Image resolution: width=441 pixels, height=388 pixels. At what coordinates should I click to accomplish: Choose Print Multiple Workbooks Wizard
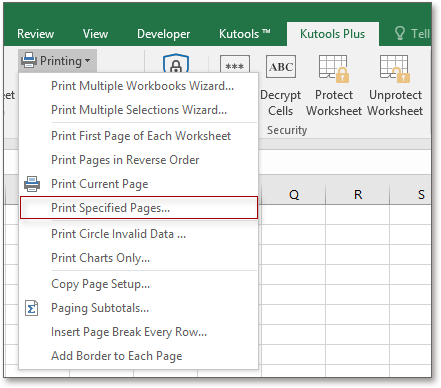click(x=139, y=86)
